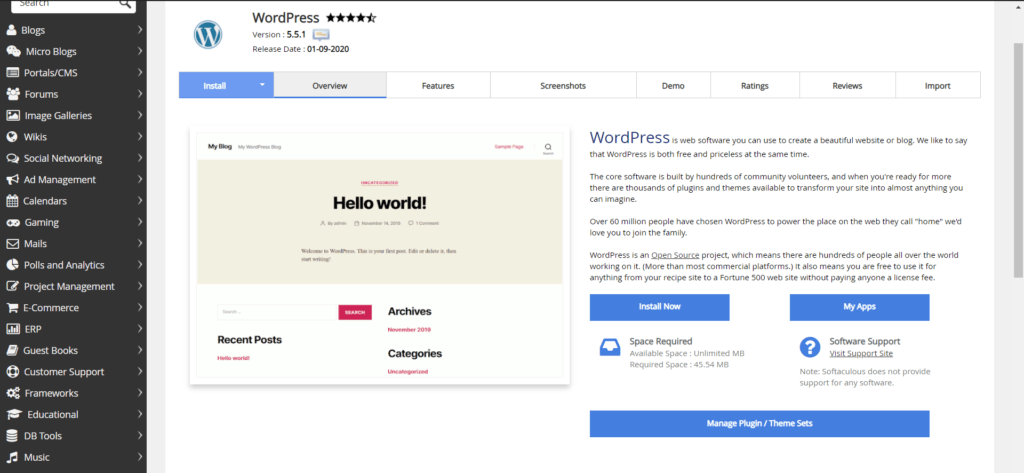Open the Demo tab
This screenshot has height=473, width=1024.
click(x=673, y=86)
